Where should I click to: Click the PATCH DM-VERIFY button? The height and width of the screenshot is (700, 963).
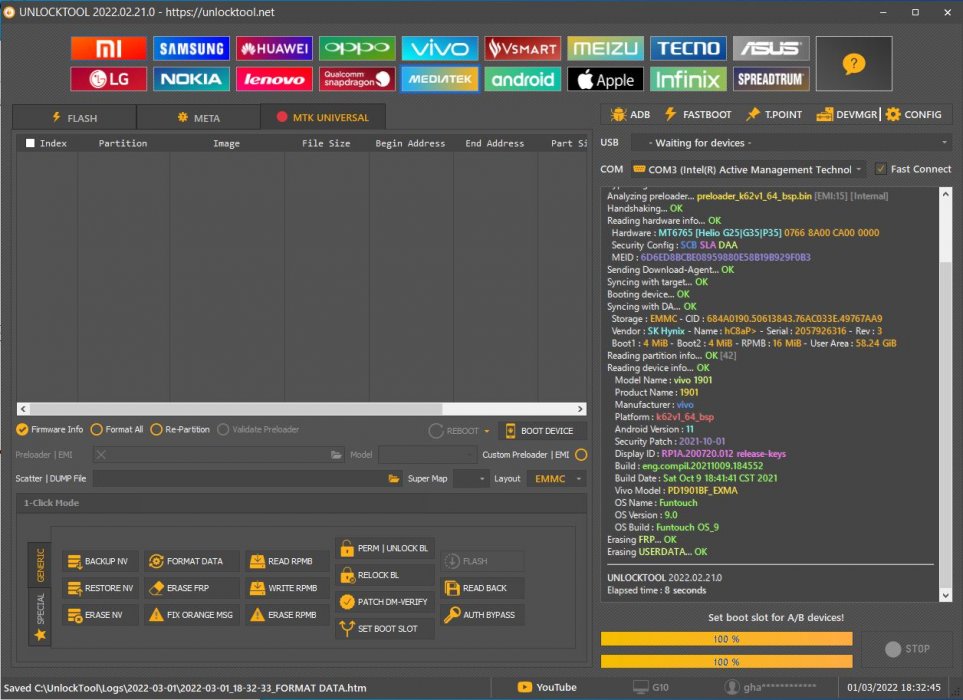pos(384,602)
